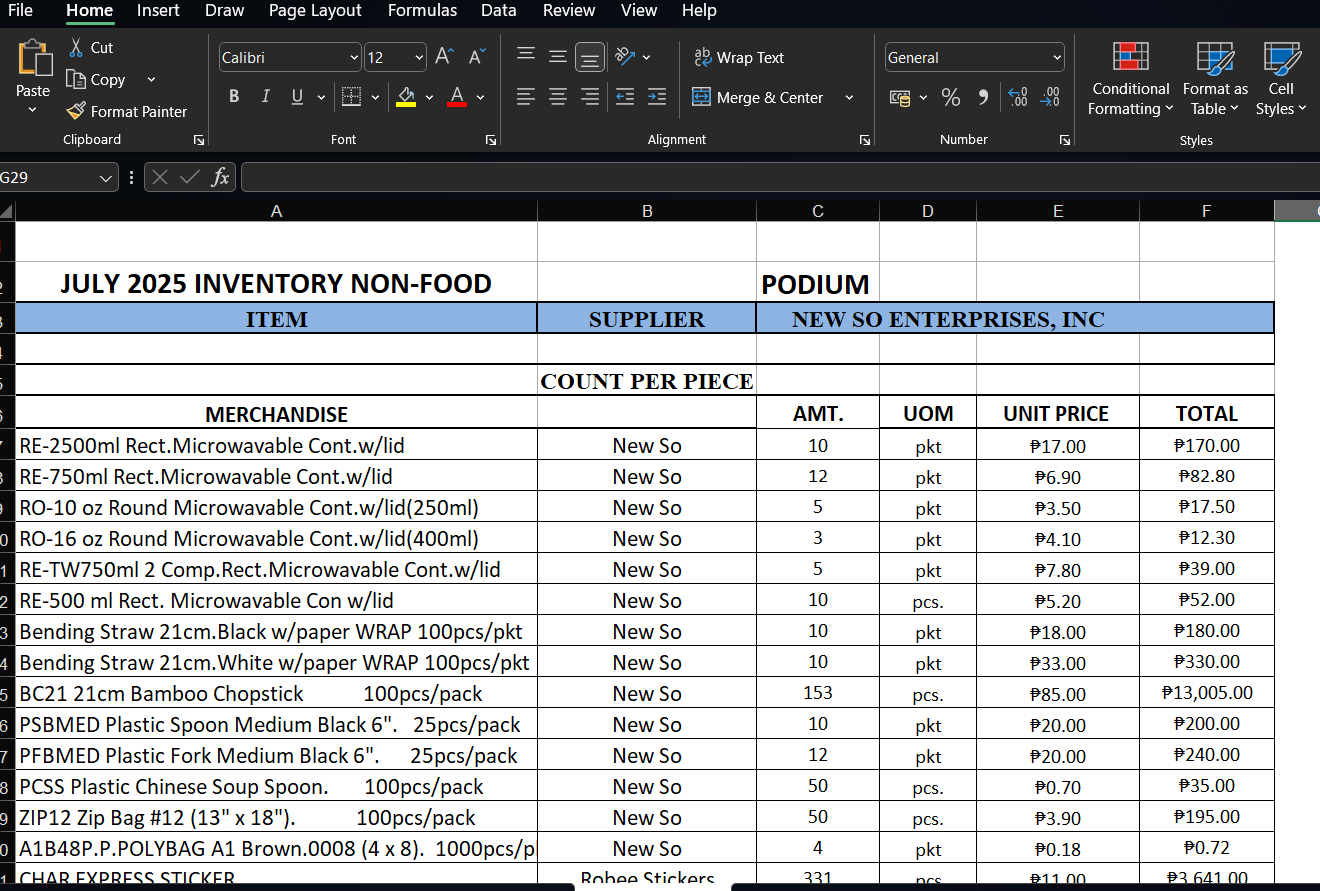Expand the Paste options arrow
1320x891 pixels.
tap(33, 109)
